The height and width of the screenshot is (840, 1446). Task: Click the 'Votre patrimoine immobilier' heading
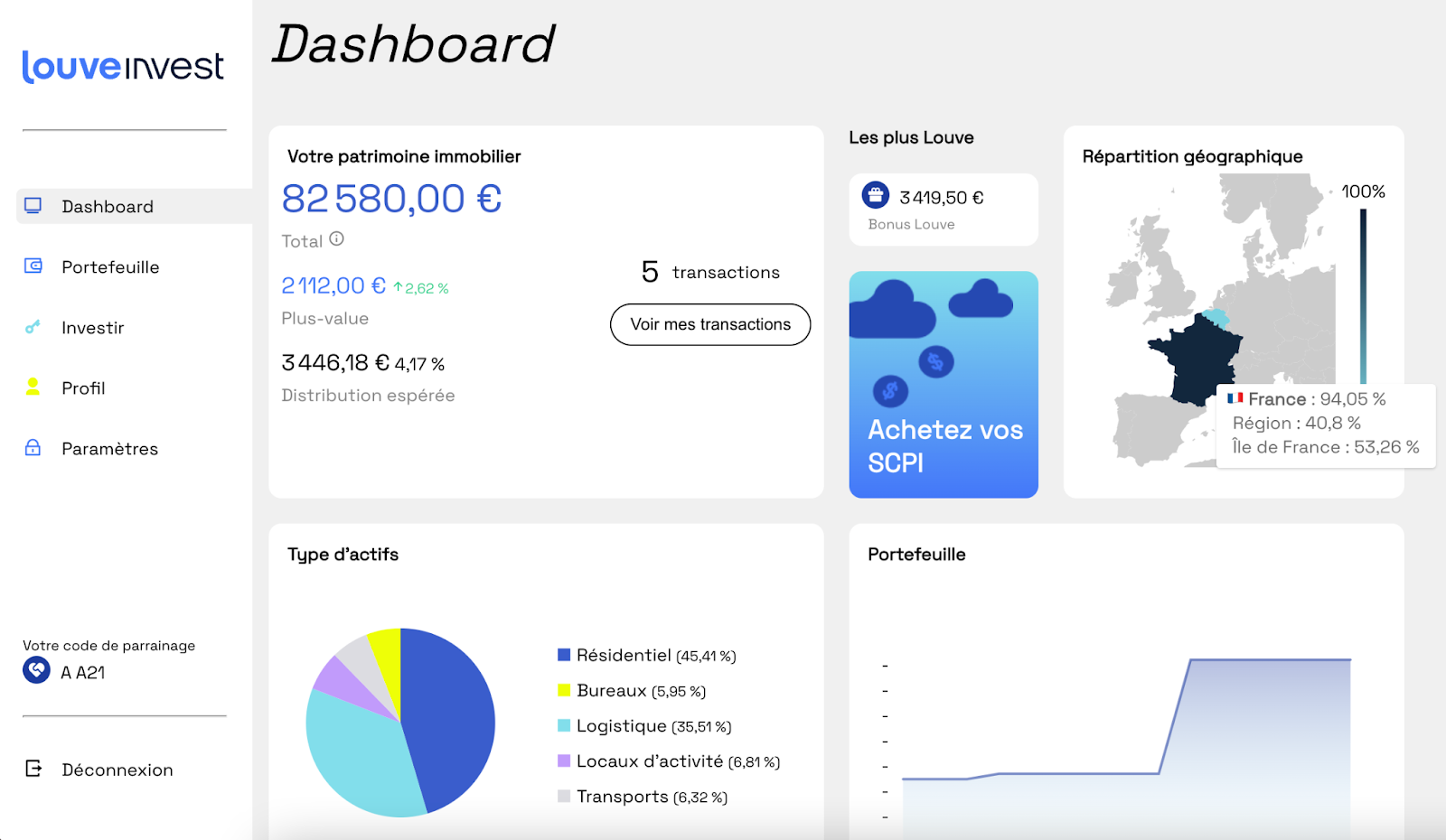404,156
